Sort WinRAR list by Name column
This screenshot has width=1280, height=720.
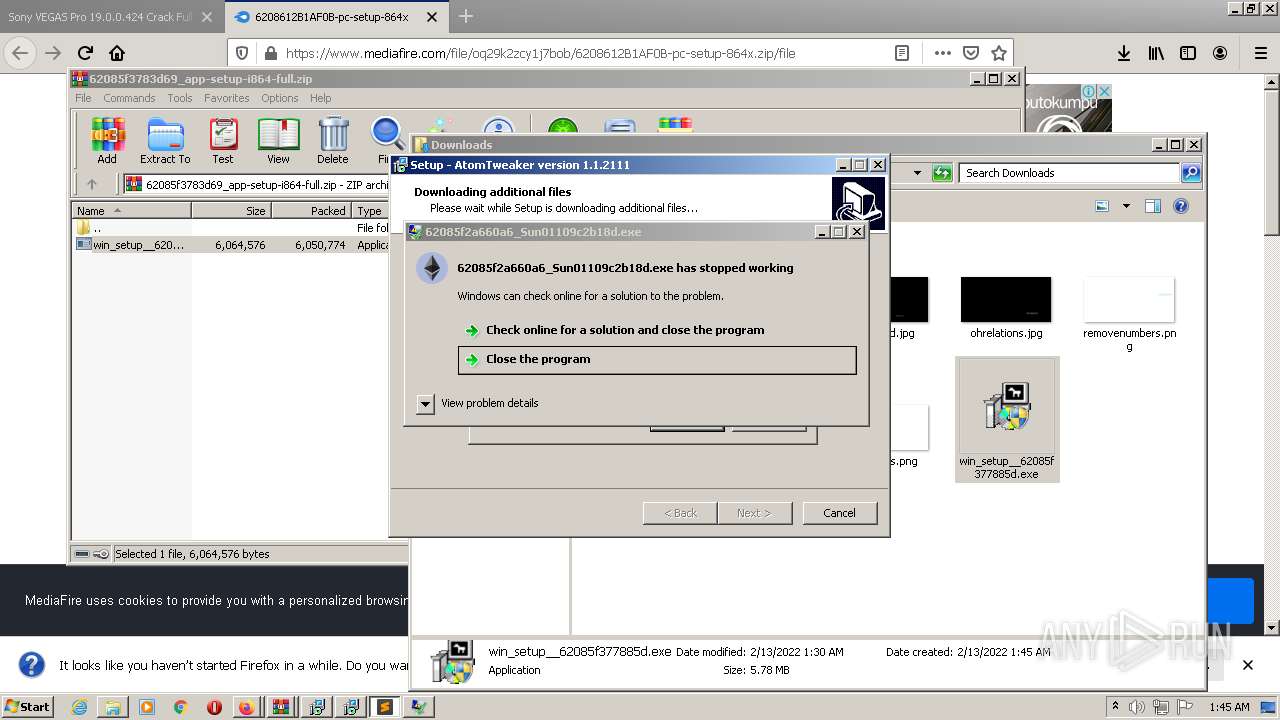pyautogui.click(x=132, y=211)
